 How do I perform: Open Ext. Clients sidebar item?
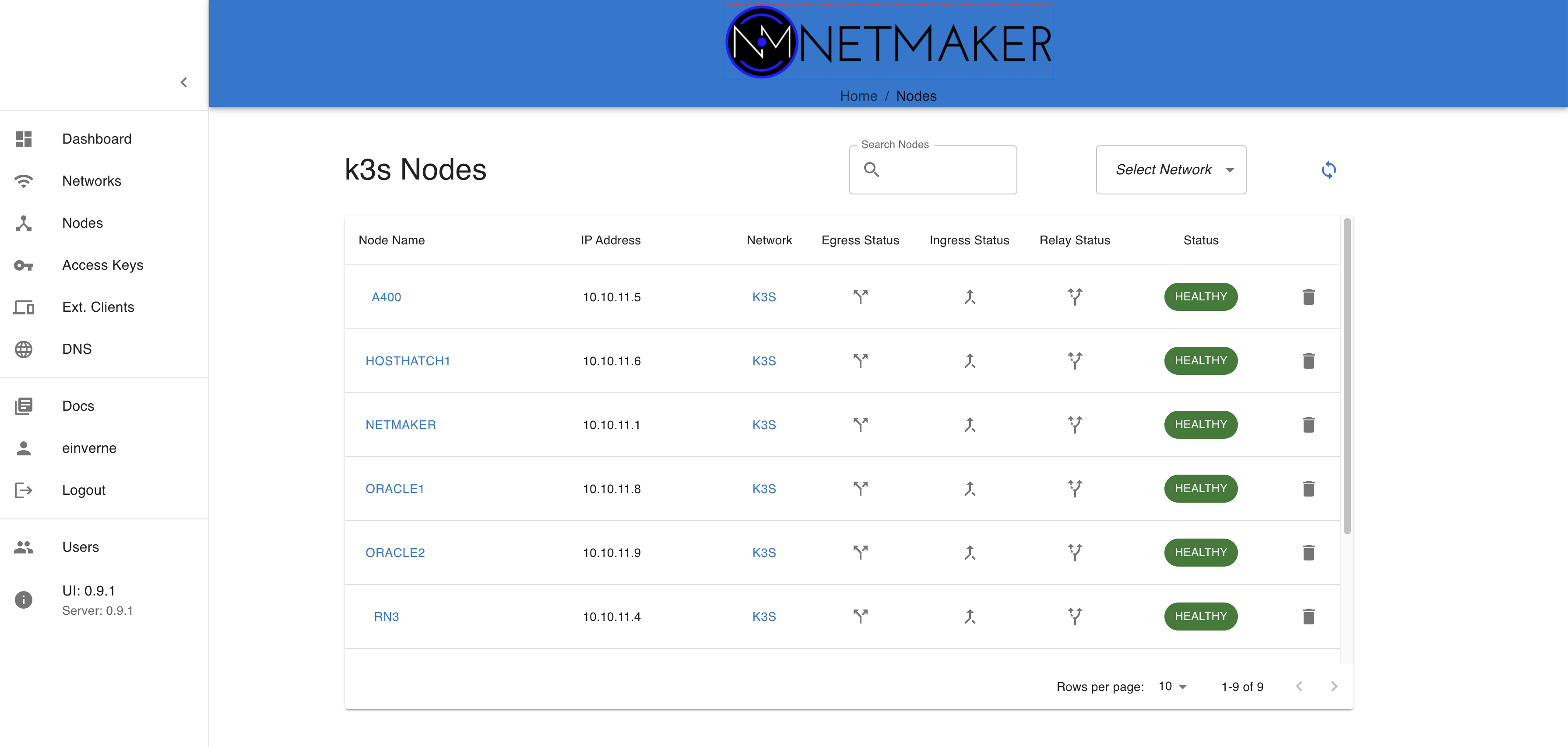point(97,307)
